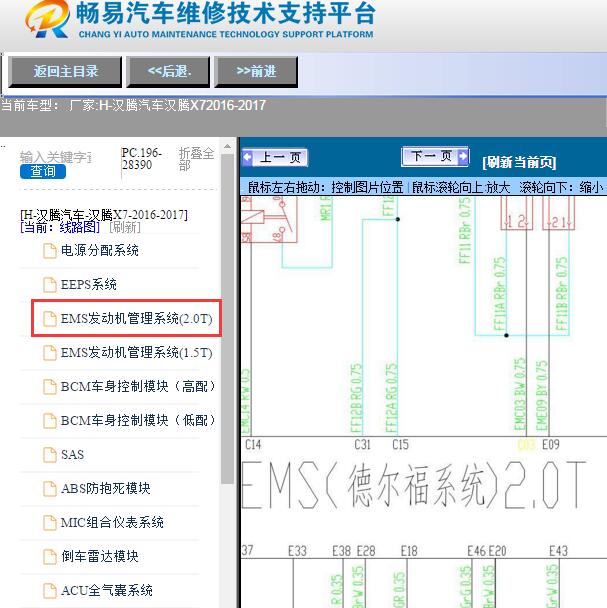Click the document icon beside ABS防抱死模块
Viewport: 607px width, 608px height.
pos(50,489)
